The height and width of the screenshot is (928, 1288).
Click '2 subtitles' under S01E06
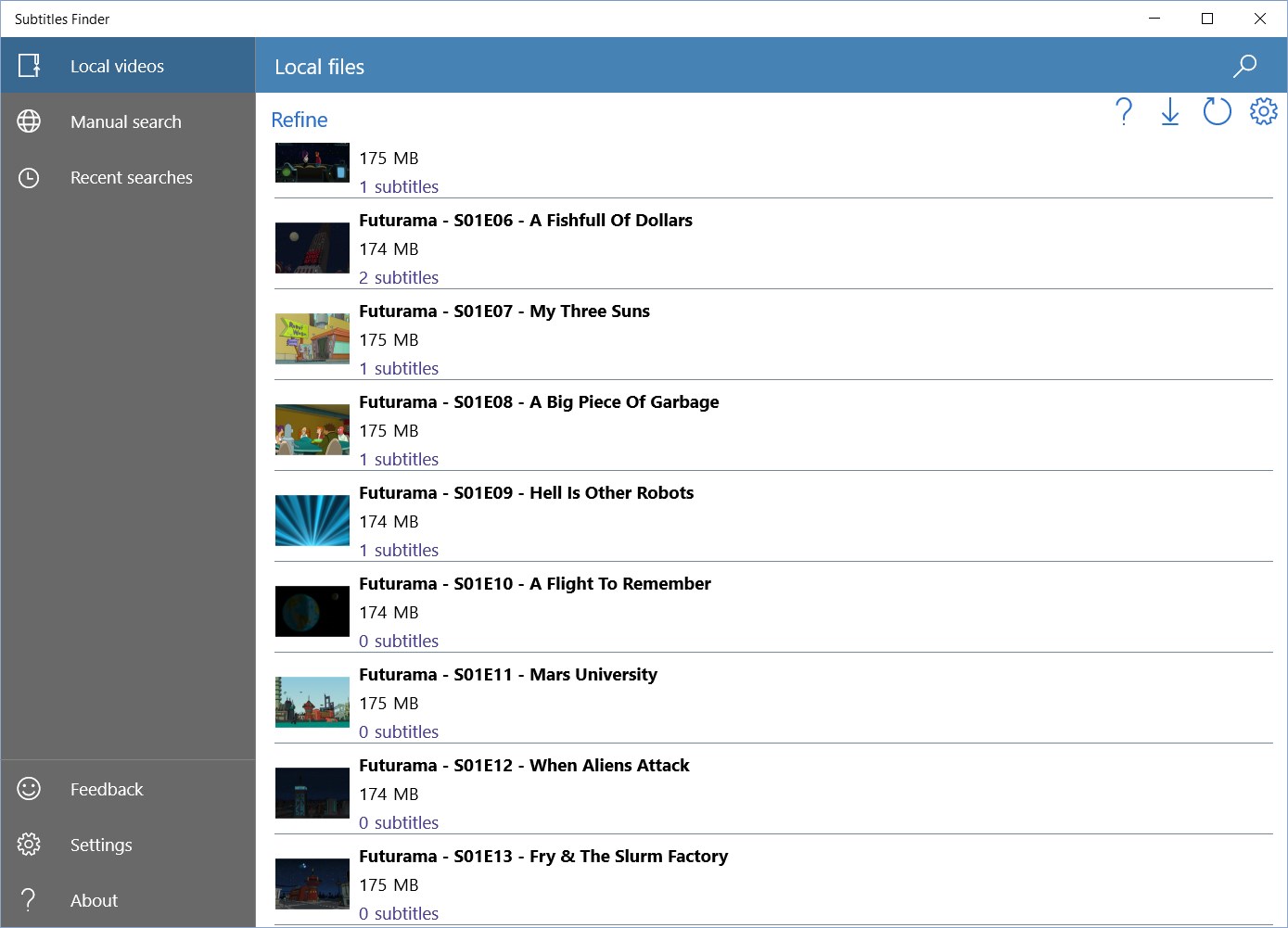point(399,277)
